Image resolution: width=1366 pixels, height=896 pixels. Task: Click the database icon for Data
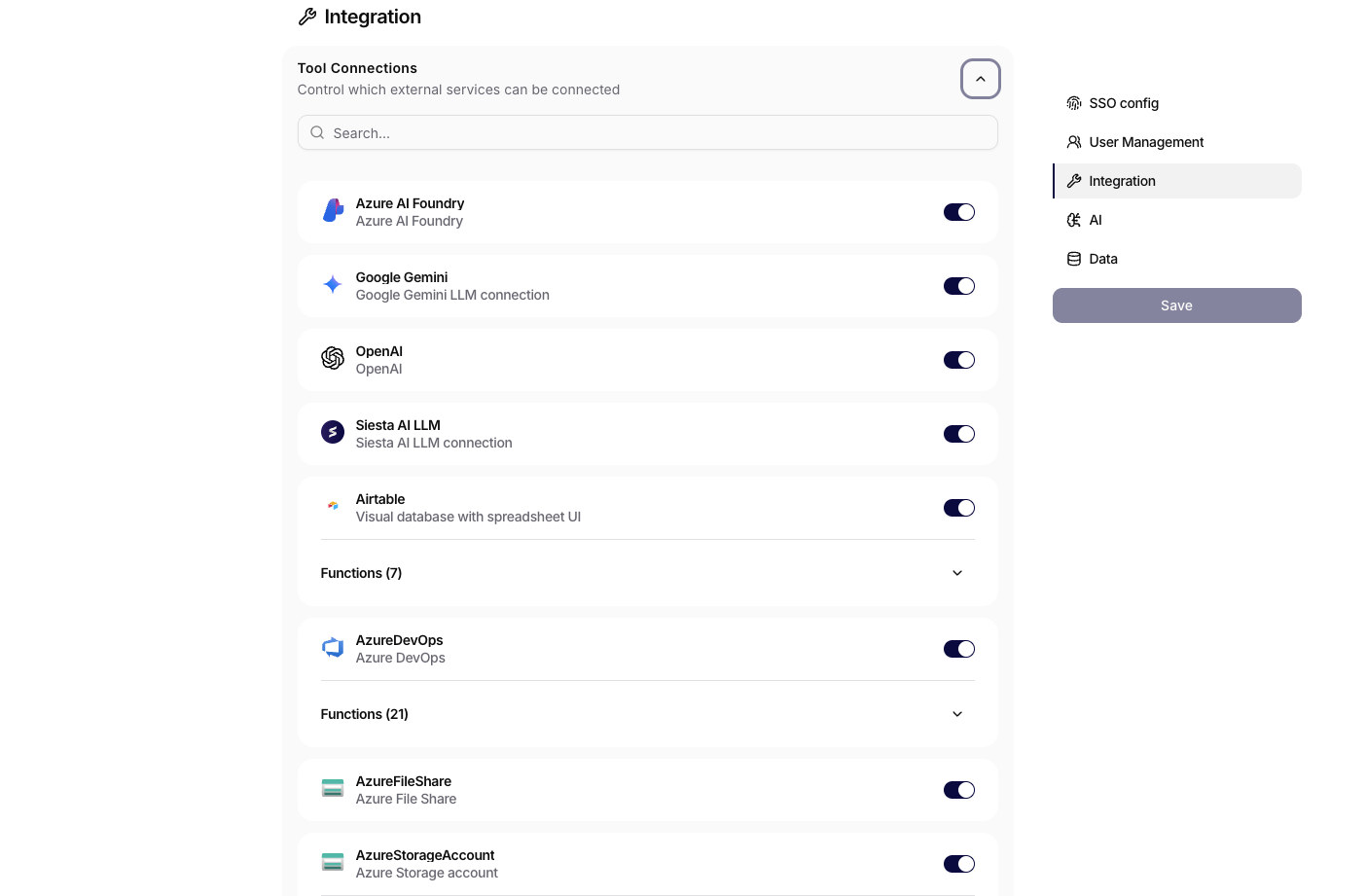point(1074,259)
